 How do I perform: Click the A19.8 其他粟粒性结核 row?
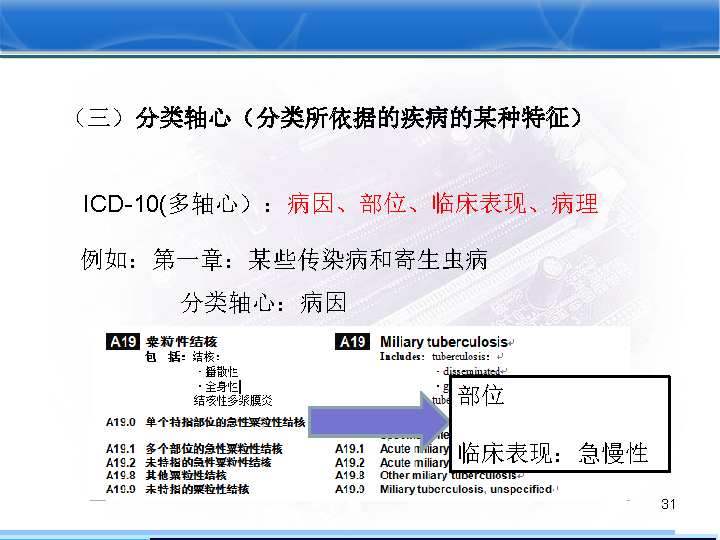coord(167,476)
